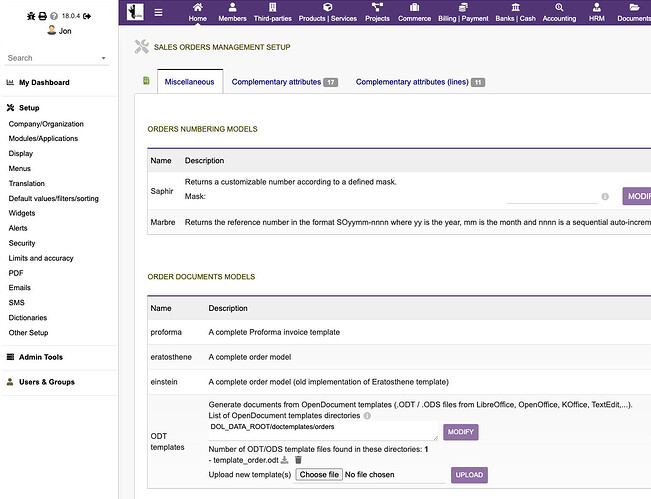Image resolution: width=651 pixels, height=499 pixels.
Task: Open the Accounting module
Action: coord(559,12)
